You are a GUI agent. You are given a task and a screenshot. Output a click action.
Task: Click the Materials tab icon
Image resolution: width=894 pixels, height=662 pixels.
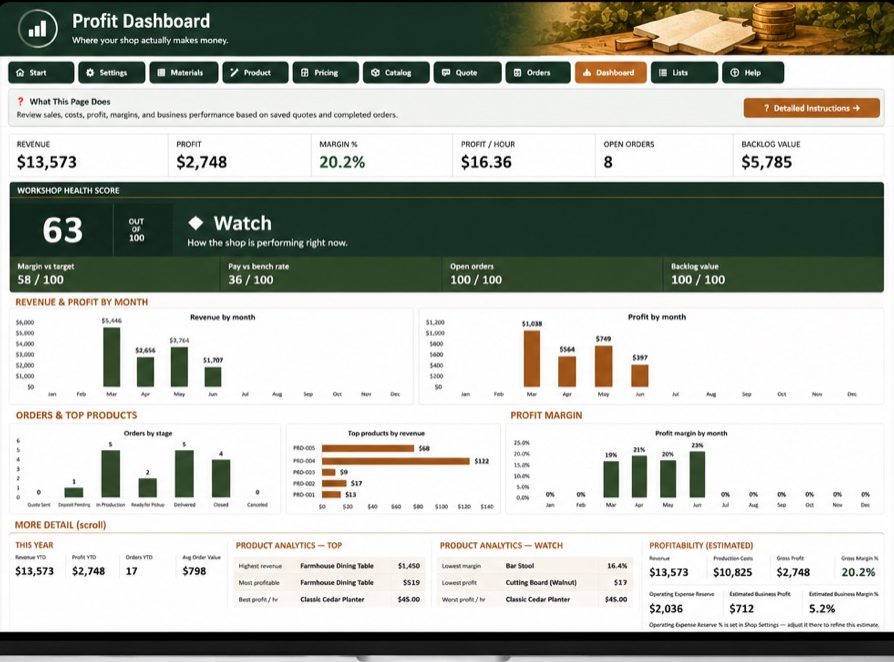(161, 72)
